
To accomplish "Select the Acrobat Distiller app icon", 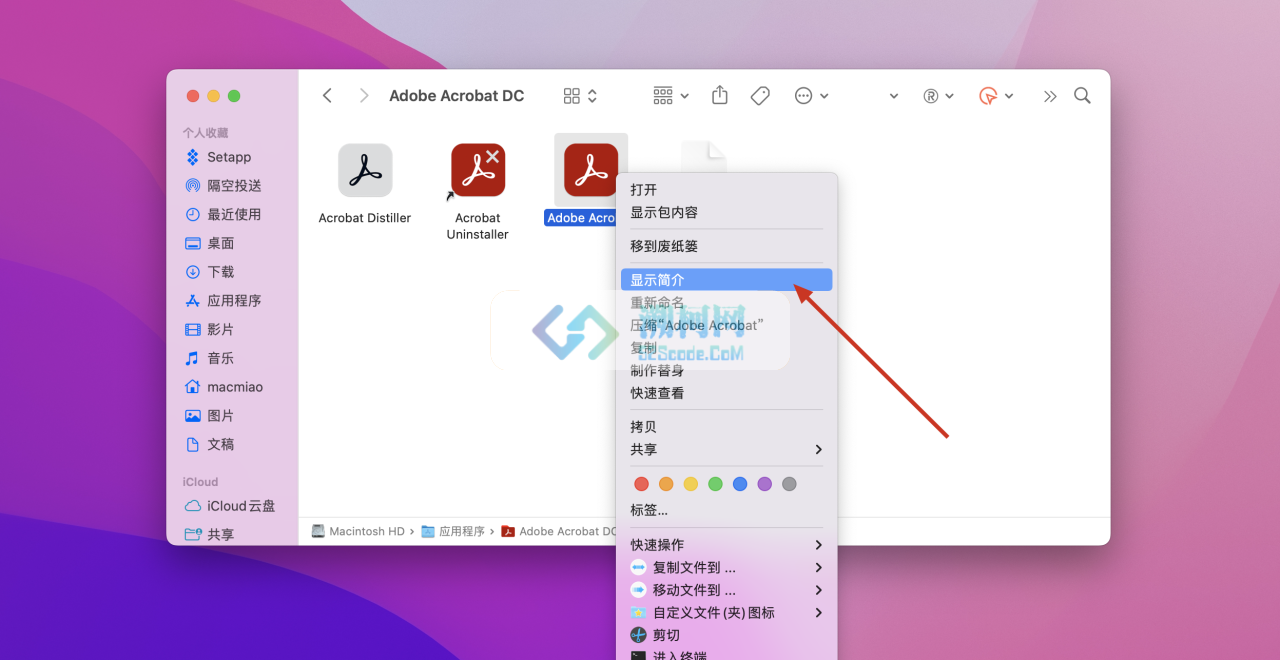I will click(x=365, y=170).
